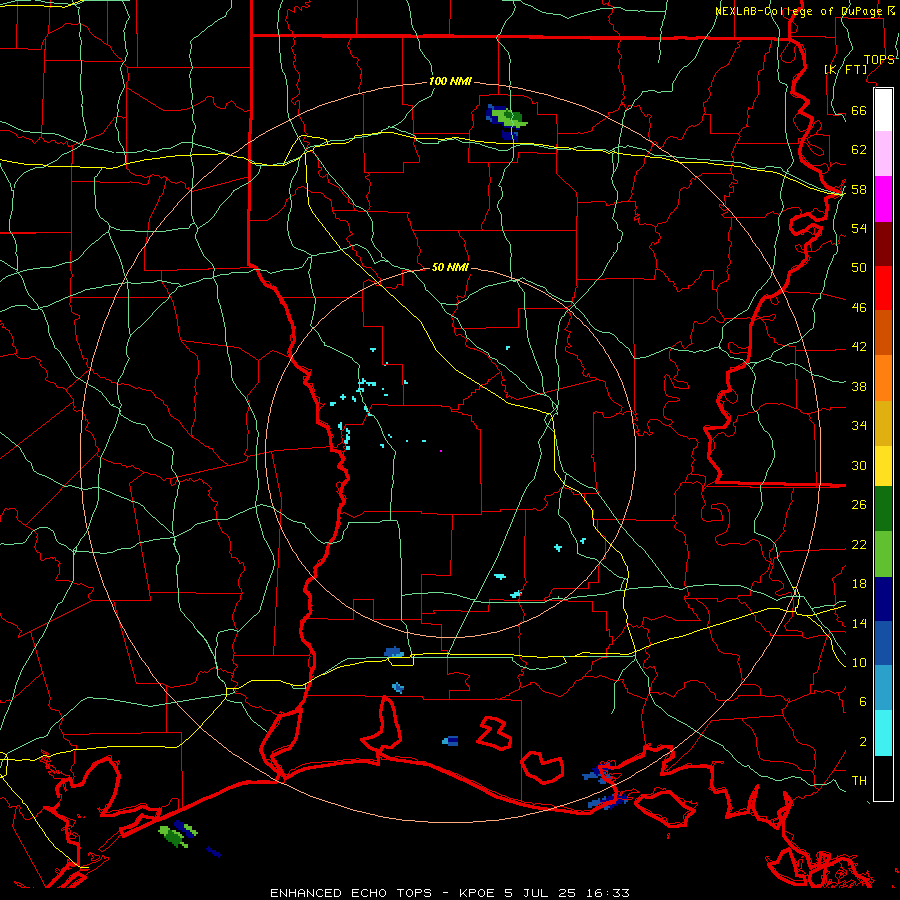900x900 pixels.
Task: Select the bright red legend swatch
Action: pyautogui.click(x=883, y=288)
